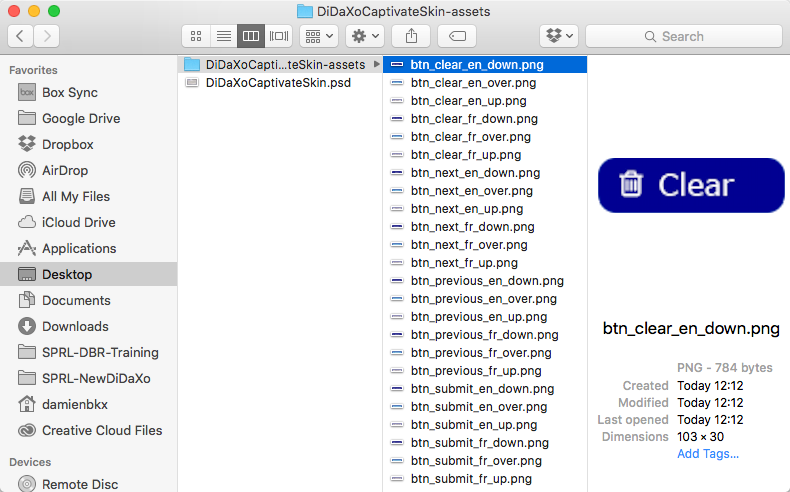Open iCloud Drive in sidebar

(x=78, y=222)
